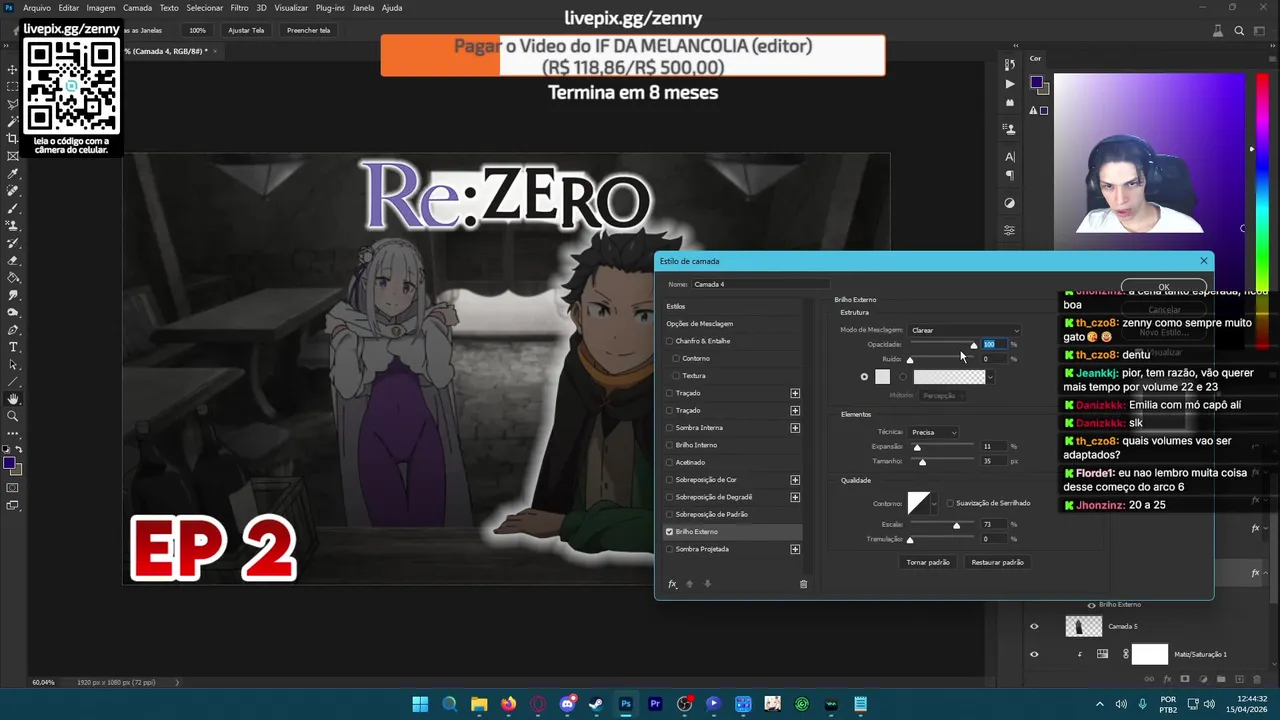Select the Path Selection arrow tool
Image resolution: width=1280 pixels, height=720 pixels.
tap(13, 364)
